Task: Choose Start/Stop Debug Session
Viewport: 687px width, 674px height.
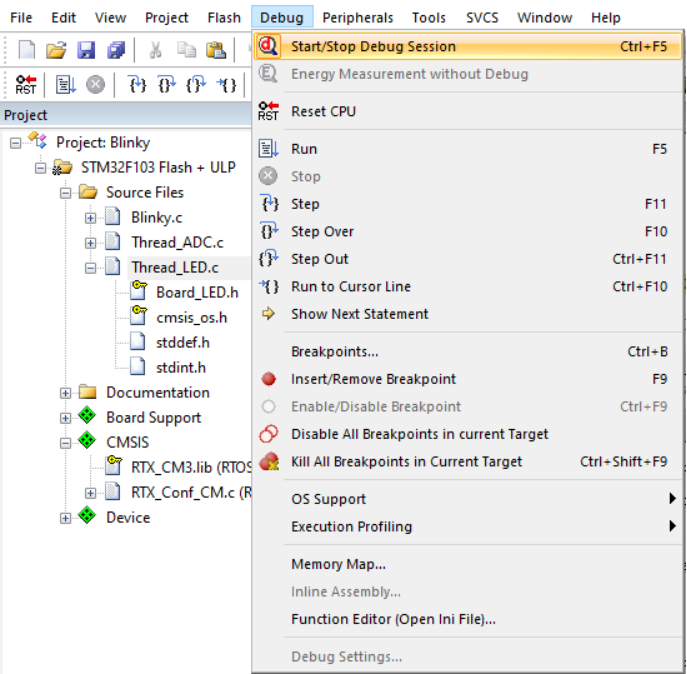Action: point(373,46)
